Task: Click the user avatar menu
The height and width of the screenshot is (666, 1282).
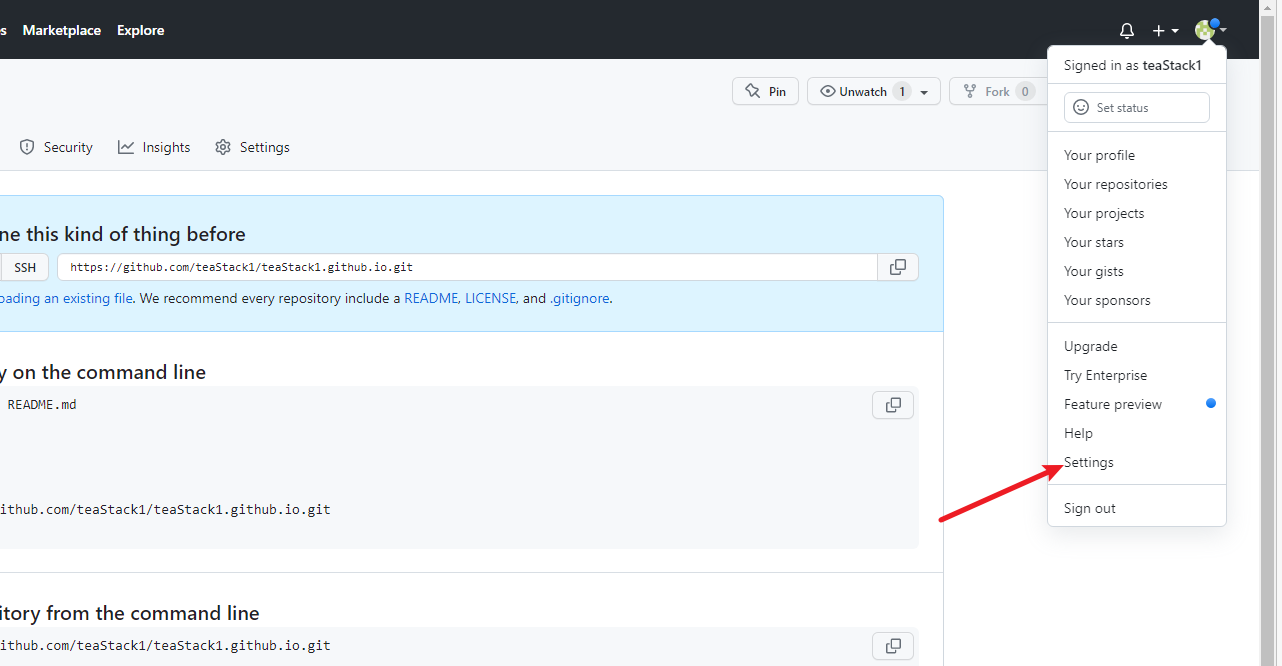Action: pos(1210,30)
